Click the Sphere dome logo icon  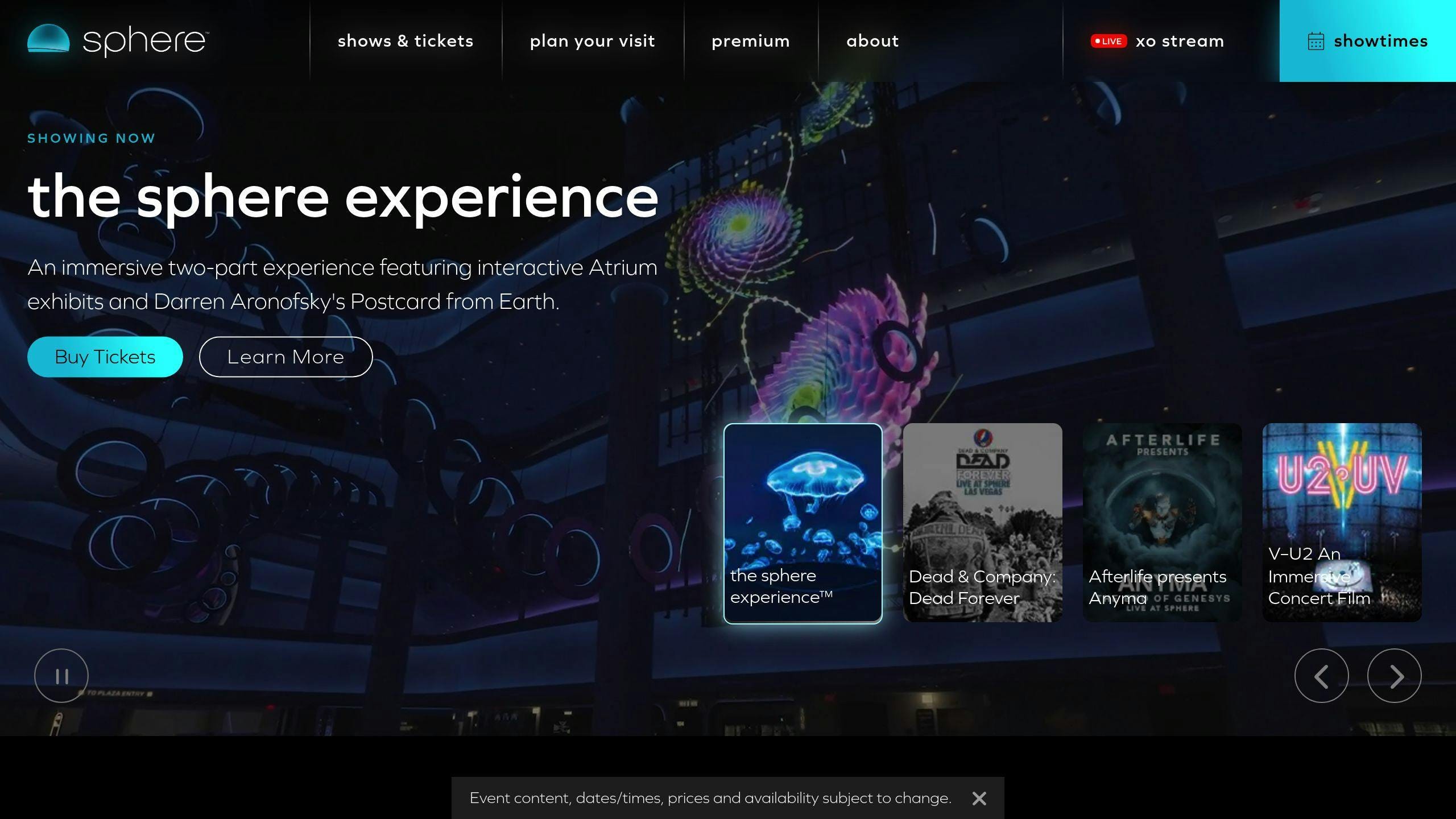coord(48,39)
